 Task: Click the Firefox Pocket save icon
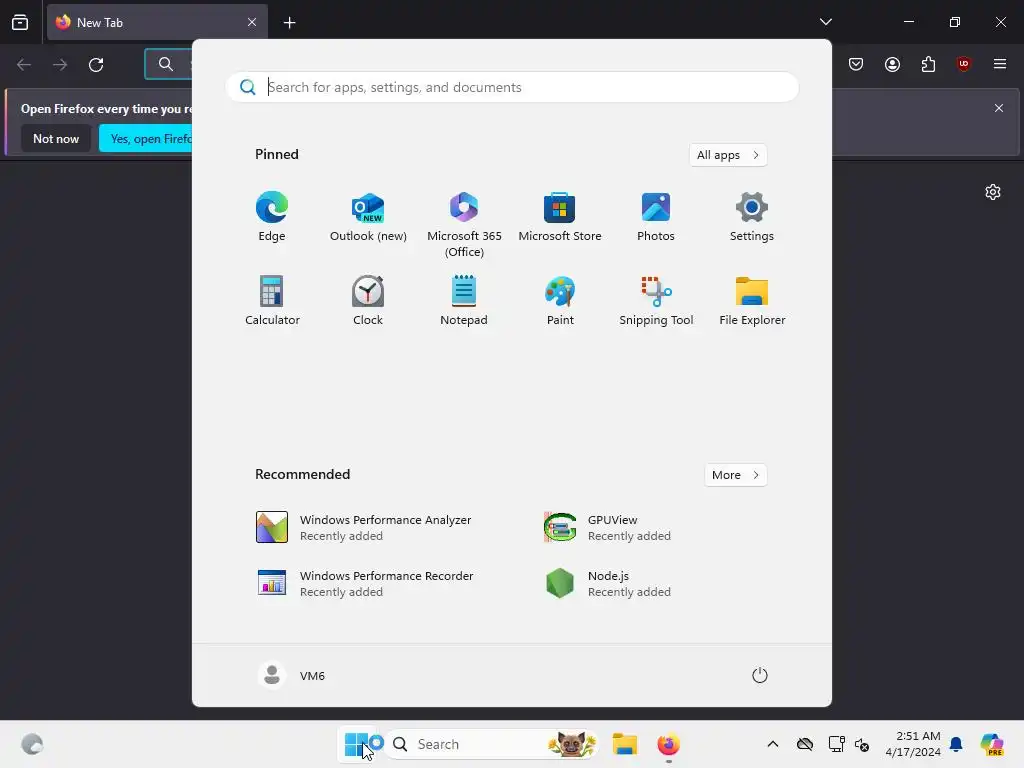point(856,64)
